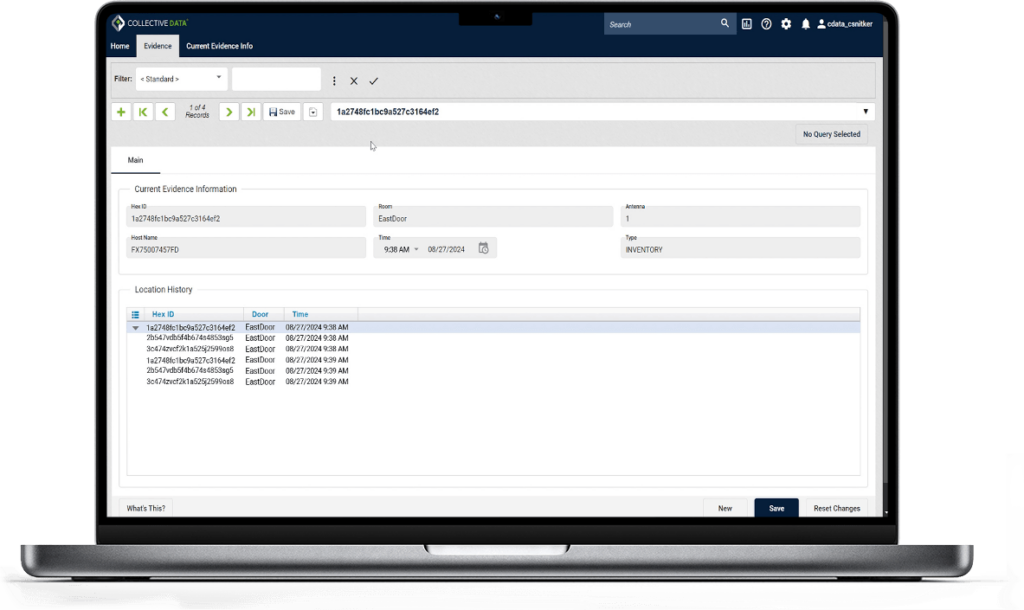Collapse the first Location History row
Screen dimensions: 1024x610
(136, 328)
